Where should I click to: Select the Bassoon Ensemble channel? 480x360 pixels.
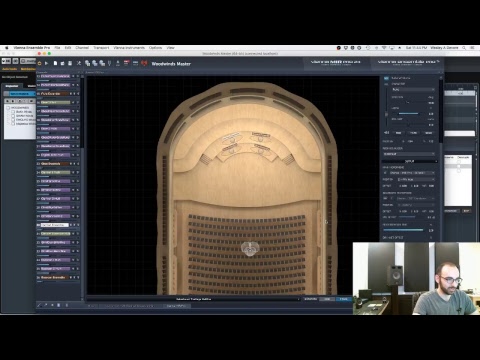coord(55,277)
